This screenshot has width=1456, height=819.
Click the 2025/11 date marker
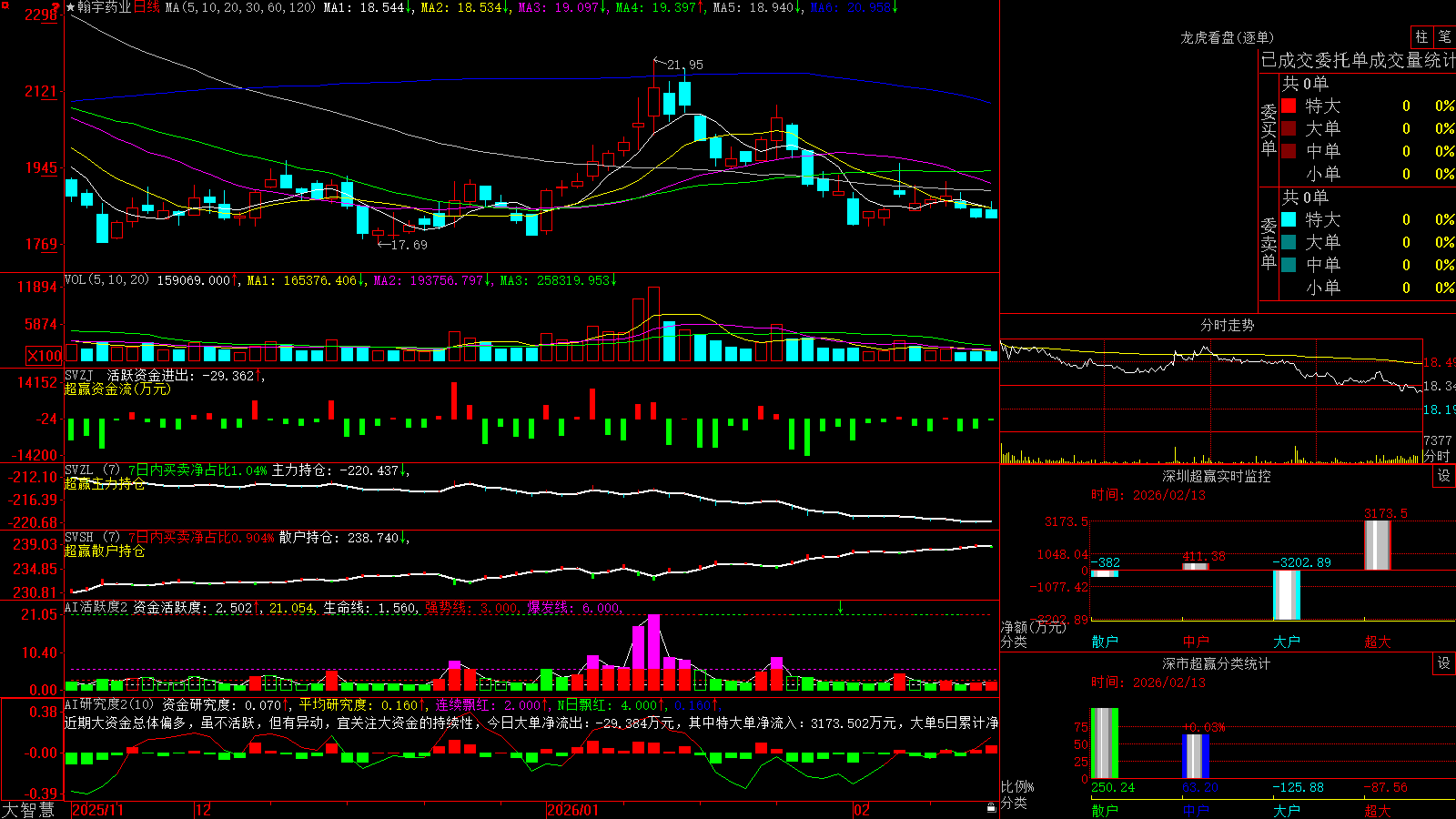coord(97,810)
